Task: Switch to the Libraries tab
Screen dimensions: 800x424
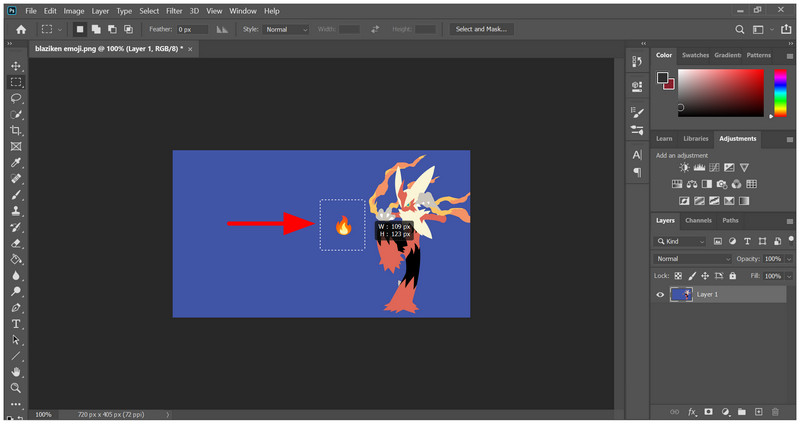Action: pyautogui.click(x=696, y=138)
